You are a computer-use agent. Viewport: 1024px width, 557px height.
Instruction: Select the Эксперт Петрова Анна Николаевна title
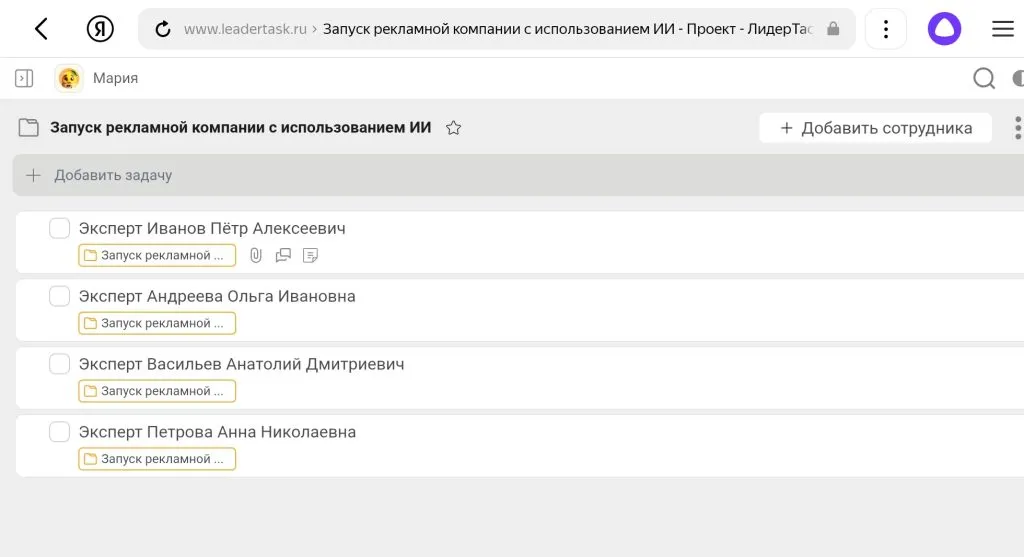(217, 432)
